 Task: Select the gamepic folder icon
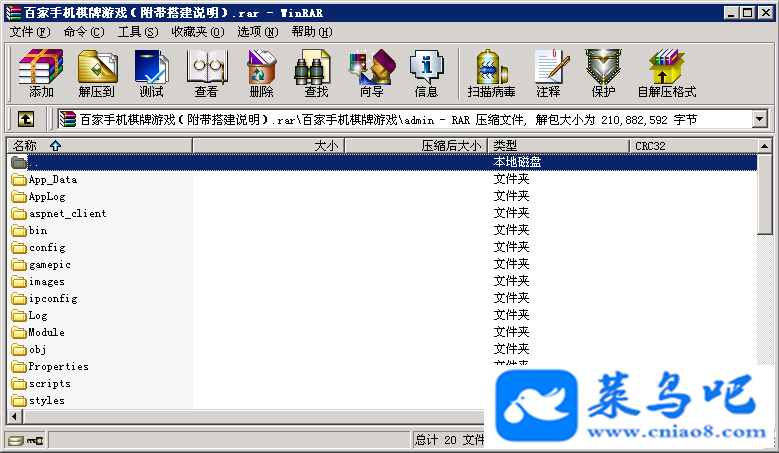(19, 264)
